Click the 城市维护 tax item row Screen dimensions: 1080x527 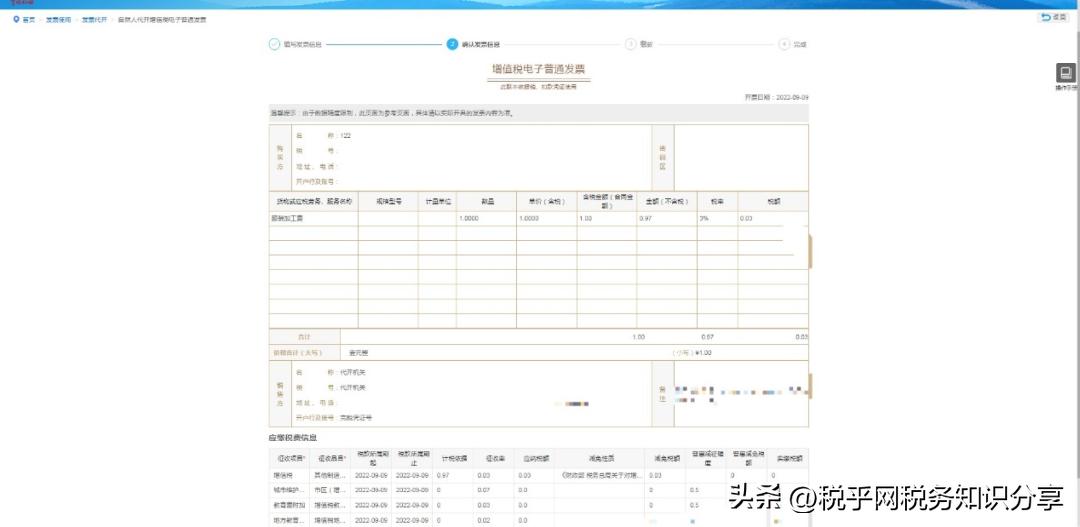[539, 490]
